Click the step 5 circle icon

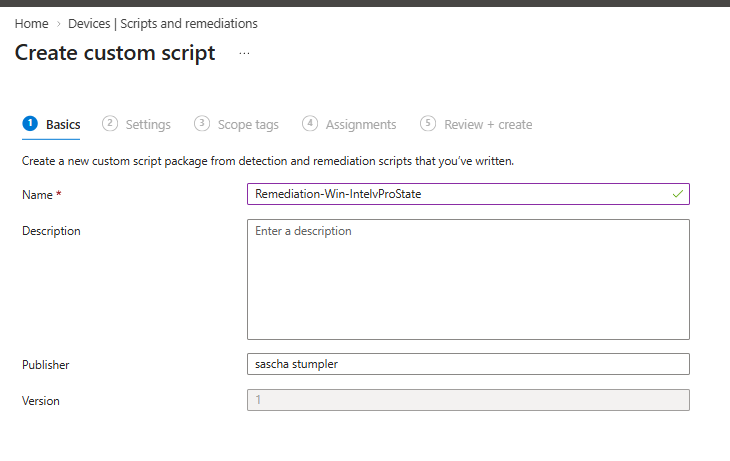point(428,123)
